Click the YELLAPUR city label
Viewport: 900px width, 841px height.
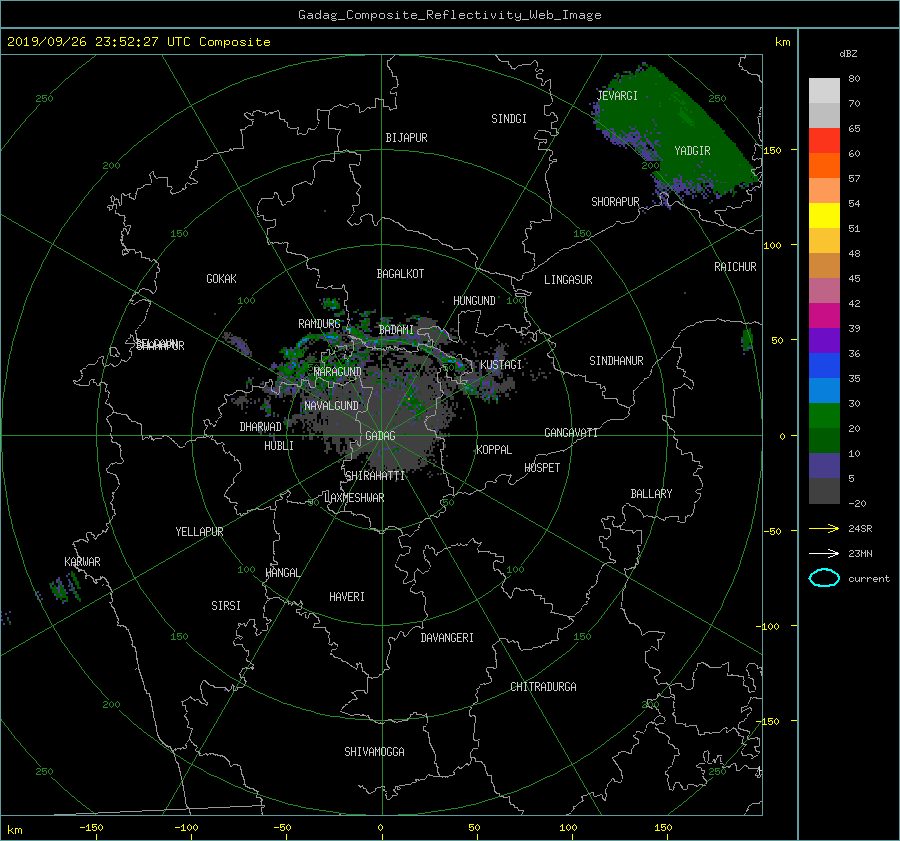(x=199, y=532)
